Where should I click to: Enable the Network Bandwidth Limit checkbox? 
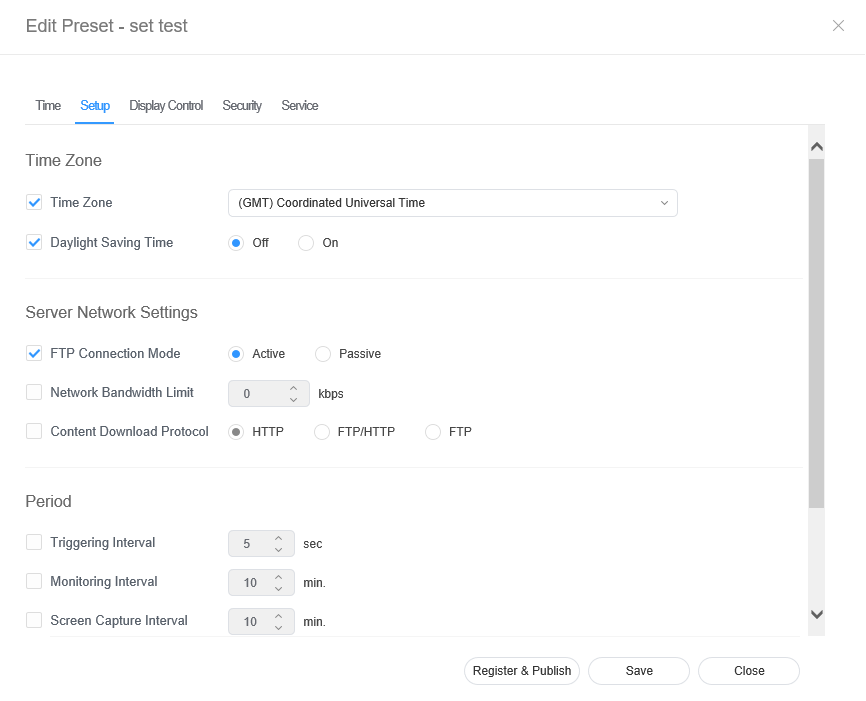34,393
